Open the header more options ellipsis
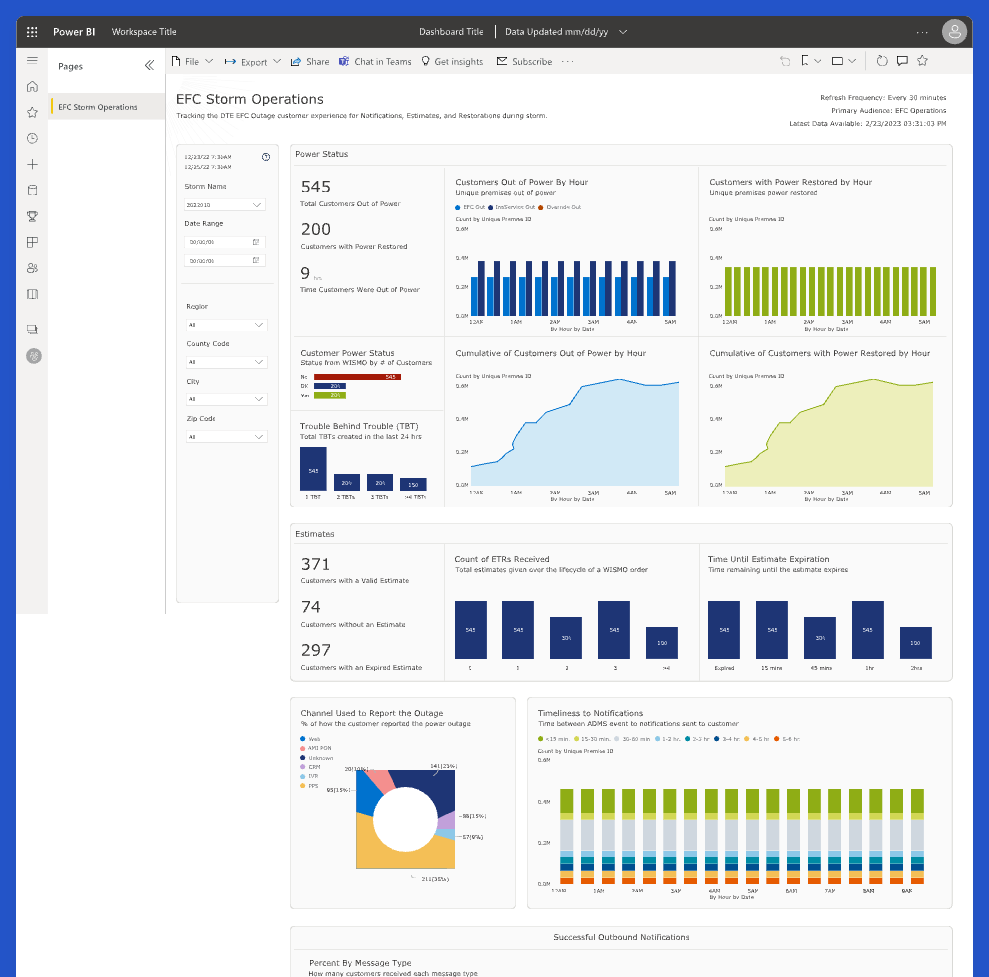Image resolution: width=989 pixels, height=977 pixels. [922, 32]
